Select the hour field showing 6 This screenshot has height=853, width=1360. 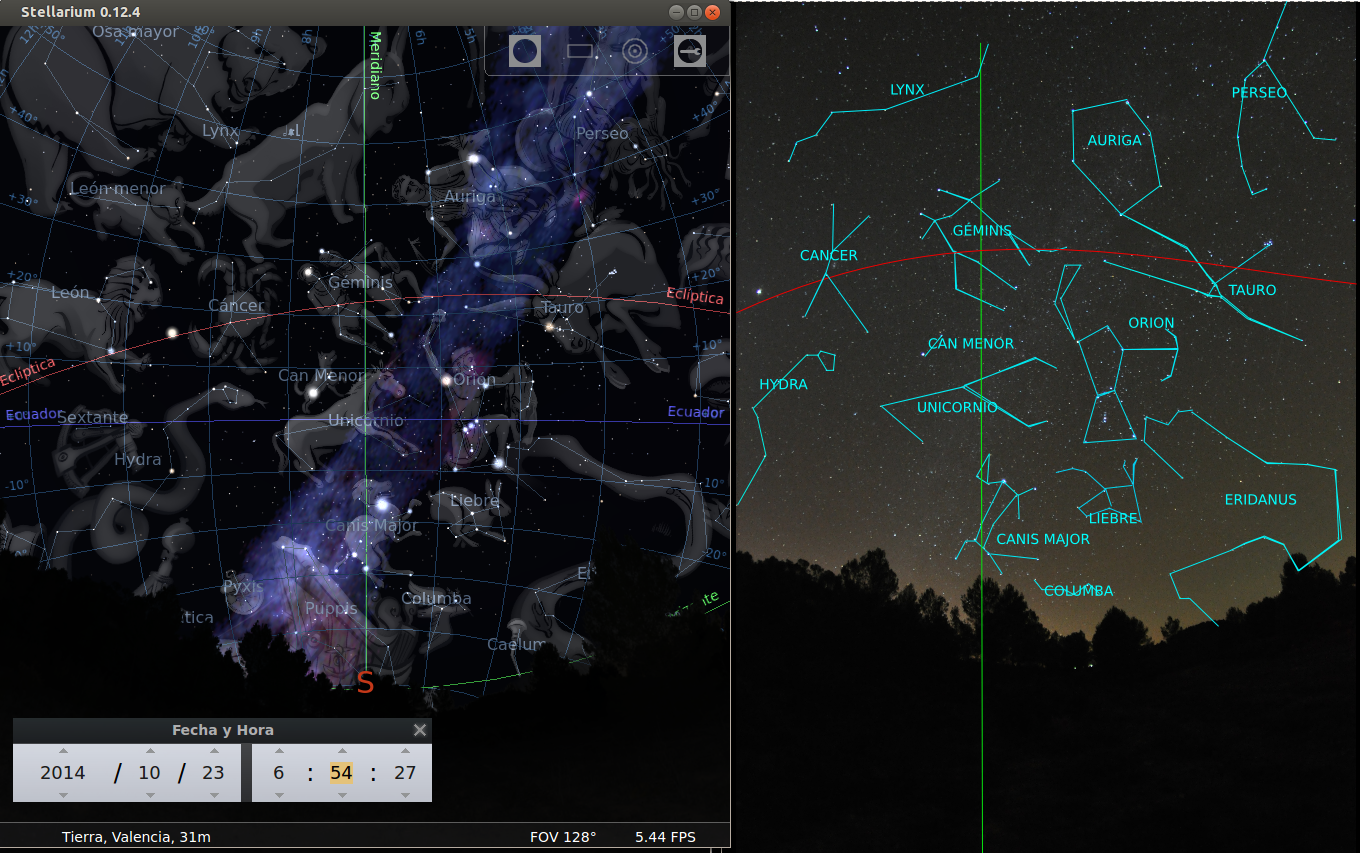278,773
